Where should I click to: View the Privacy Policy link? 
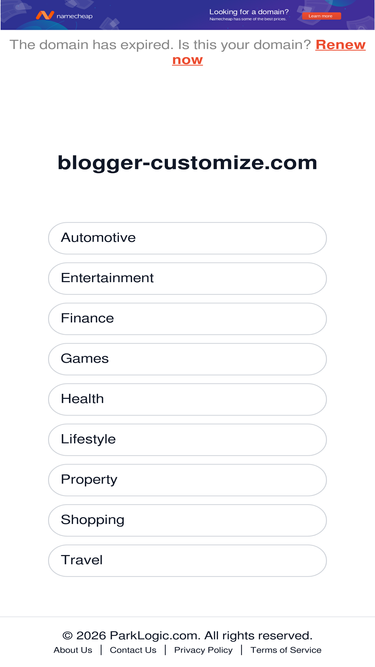203,650
